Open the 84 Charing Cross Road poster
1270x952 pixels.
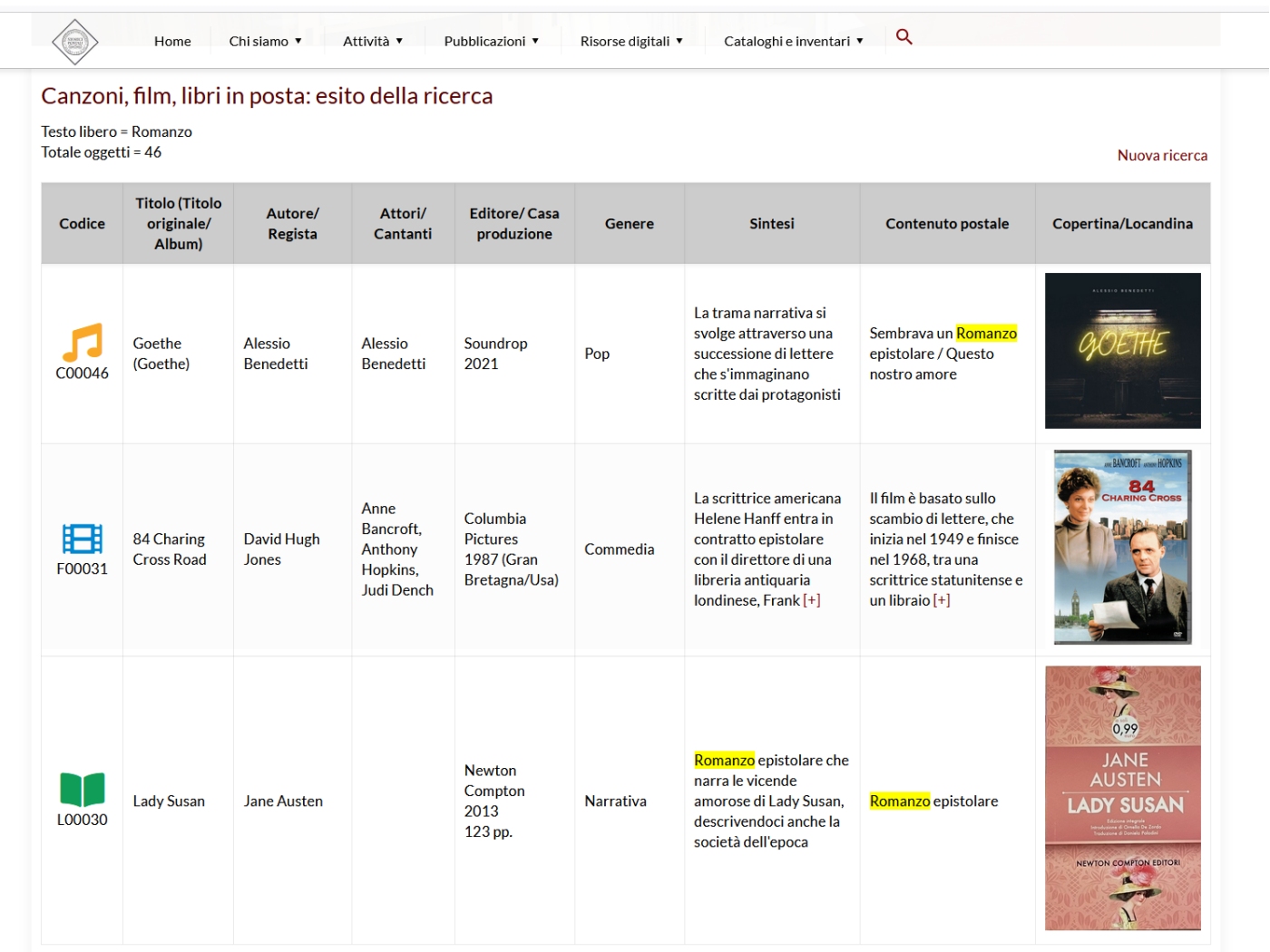click(1122, 548)
